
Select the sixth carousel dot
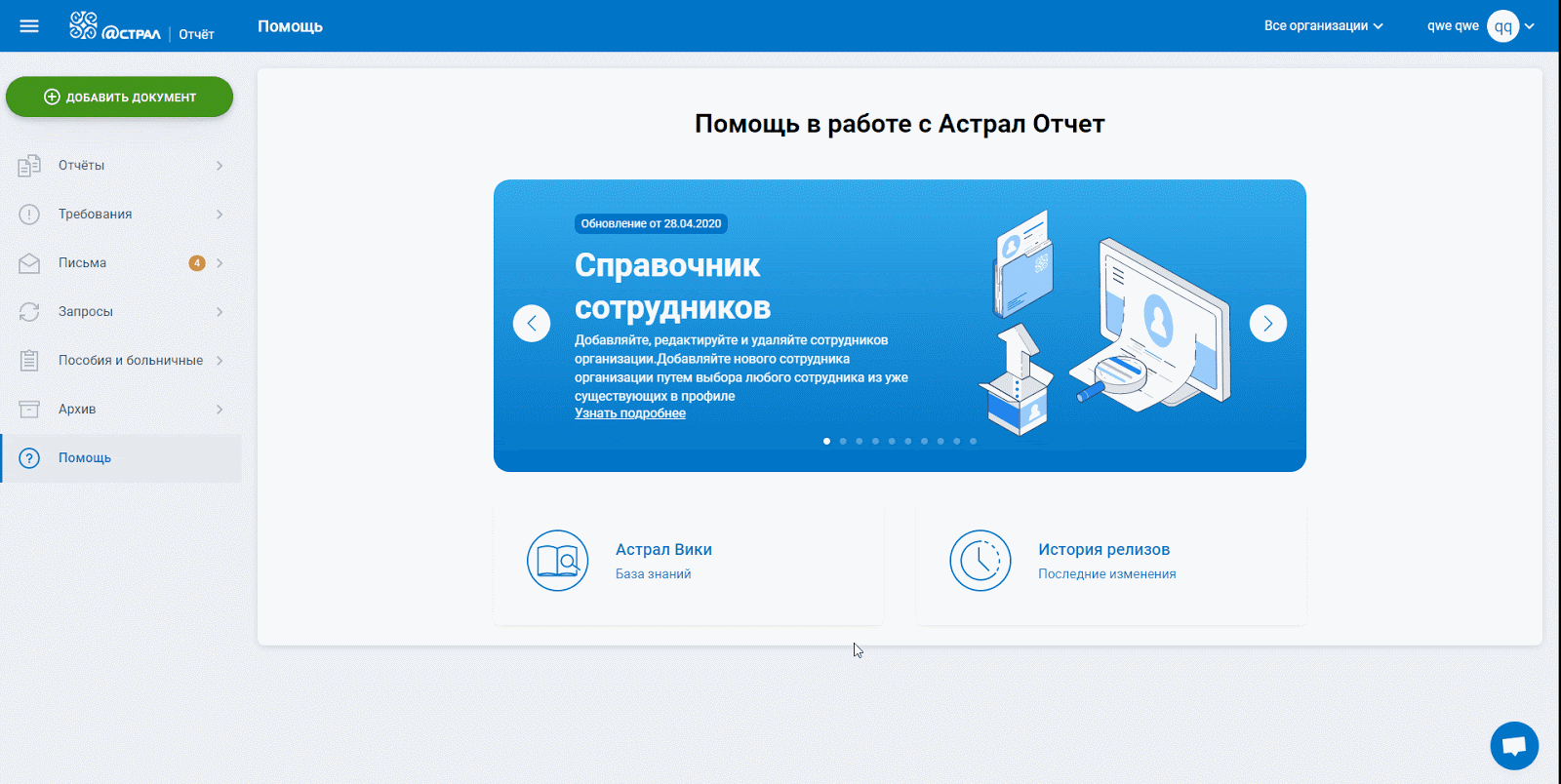(908, 442)
